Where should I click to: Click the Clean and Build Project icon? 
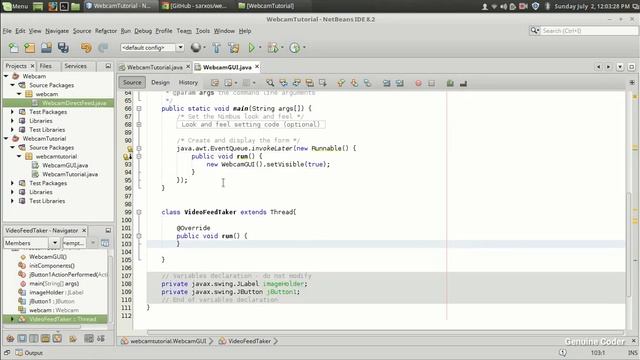[x=234, y=48]
